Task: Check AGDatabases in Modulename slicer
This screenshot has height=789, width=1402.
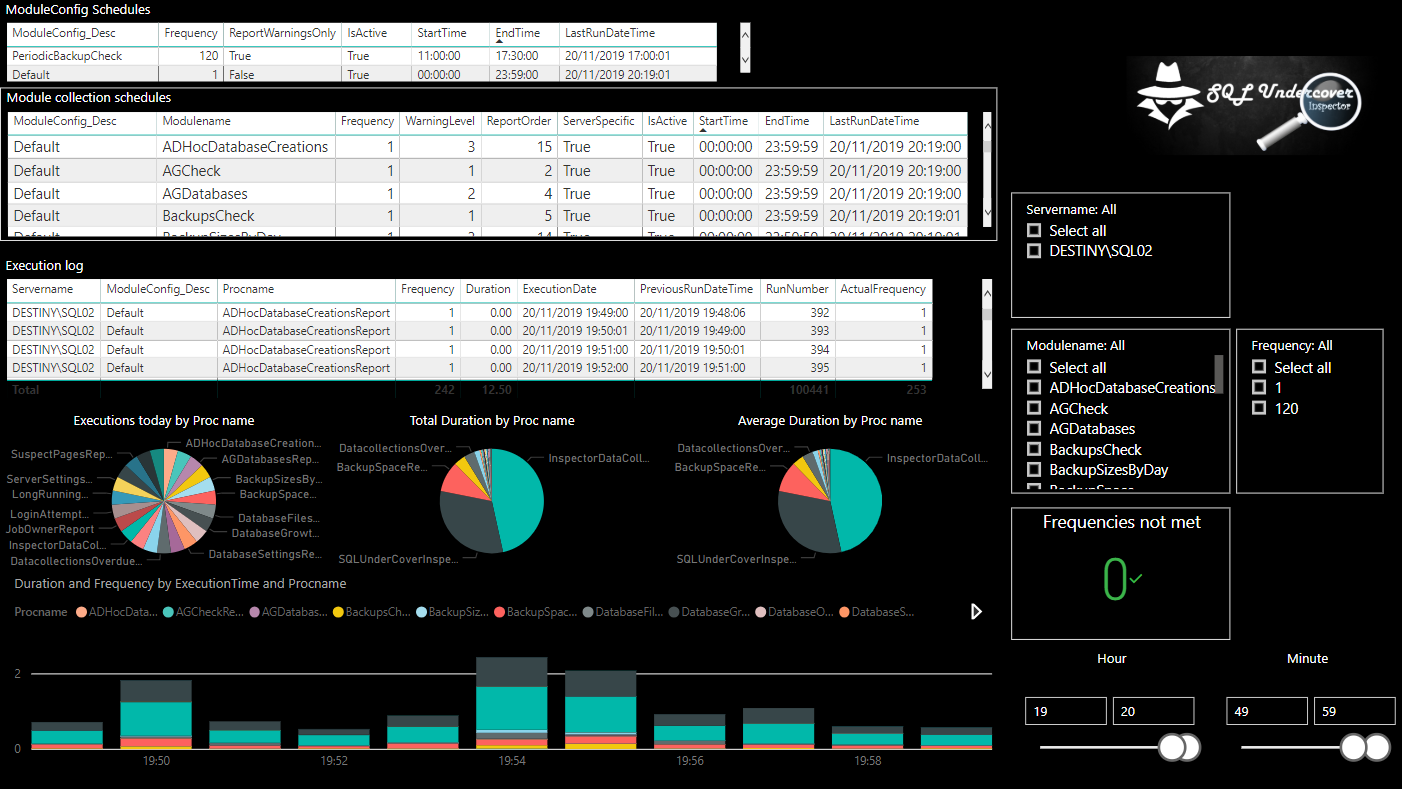Action: (1033, 428)
